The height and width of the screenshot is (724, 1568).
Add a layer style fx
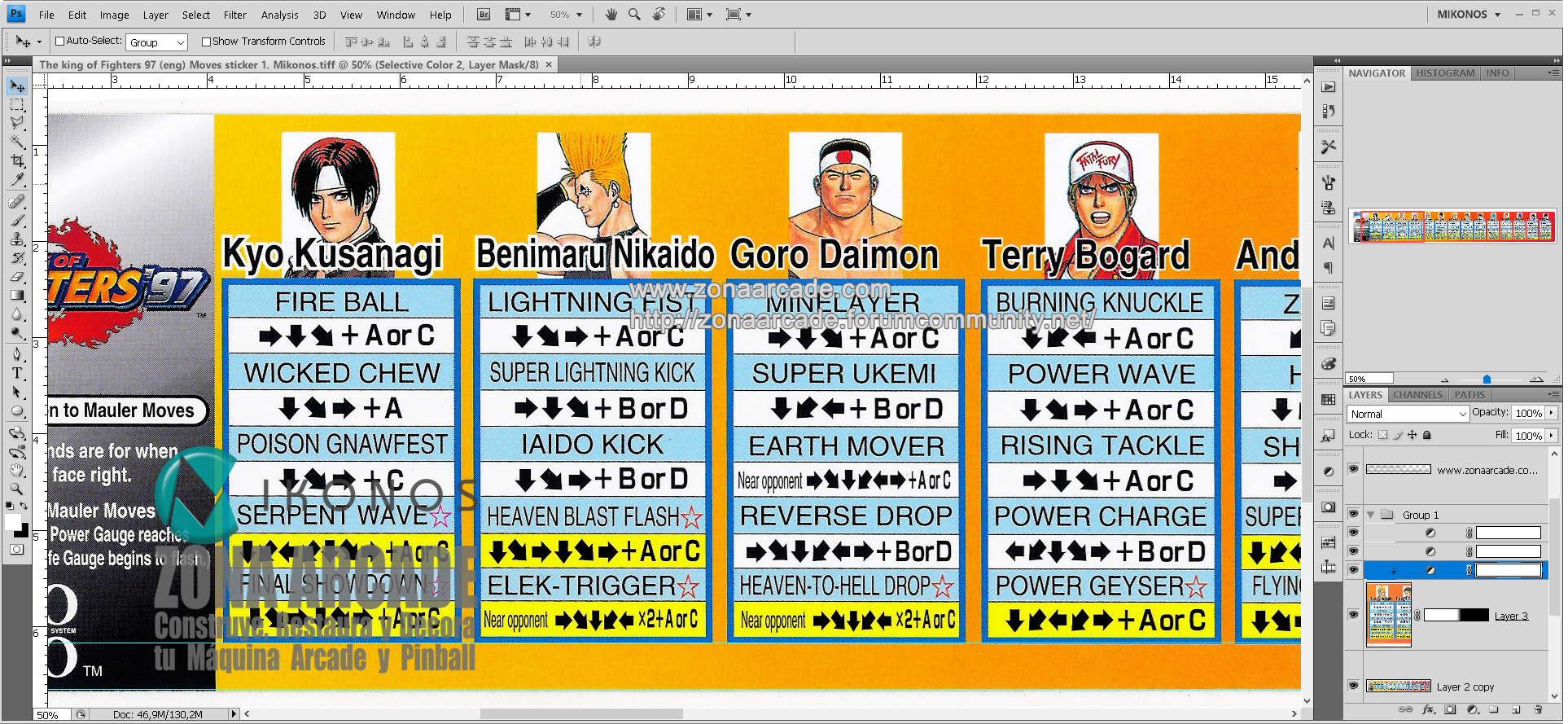tap(1428, 709)
